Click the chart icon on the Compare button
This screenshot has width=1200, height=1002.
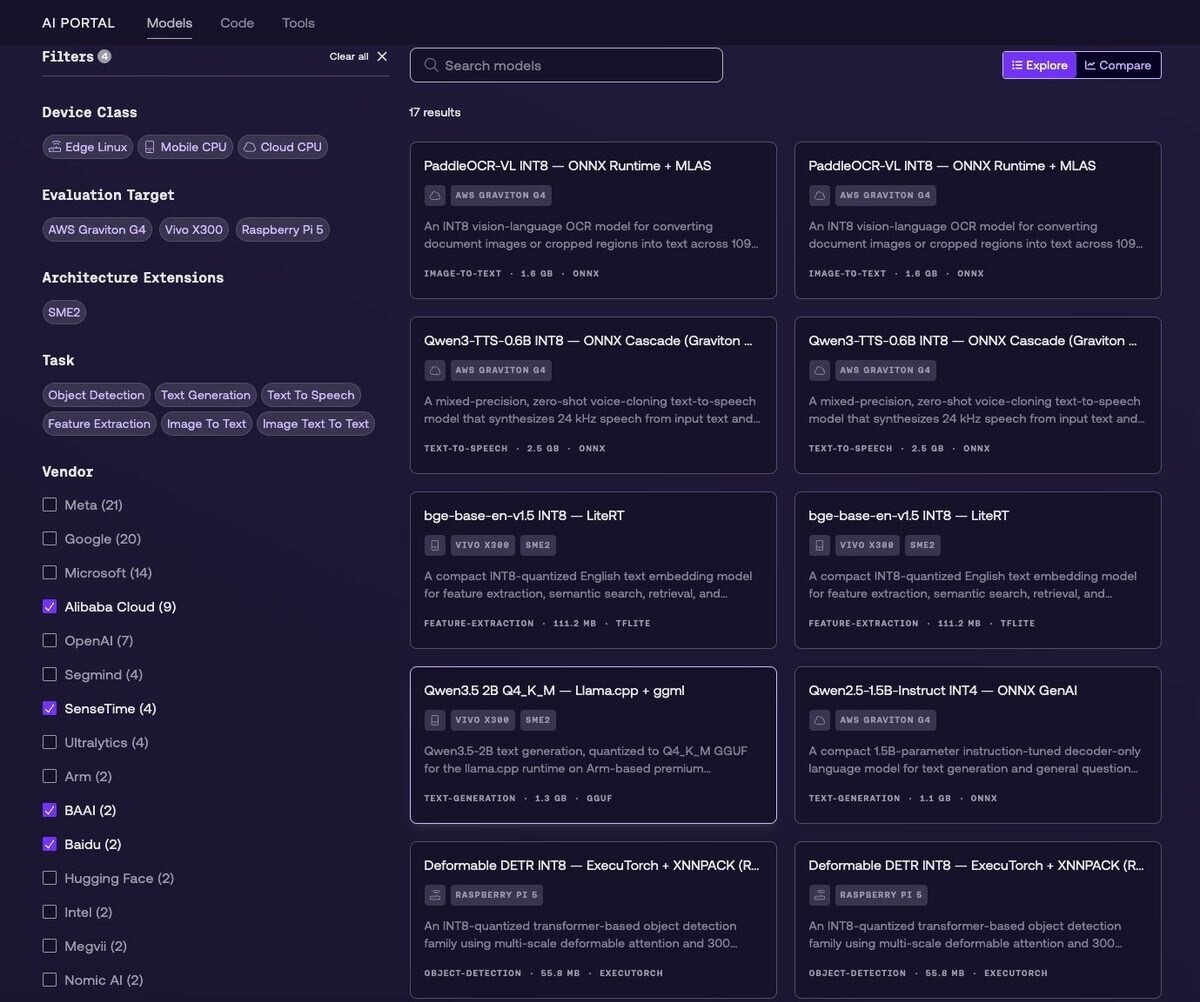[x=1090, y=65]
